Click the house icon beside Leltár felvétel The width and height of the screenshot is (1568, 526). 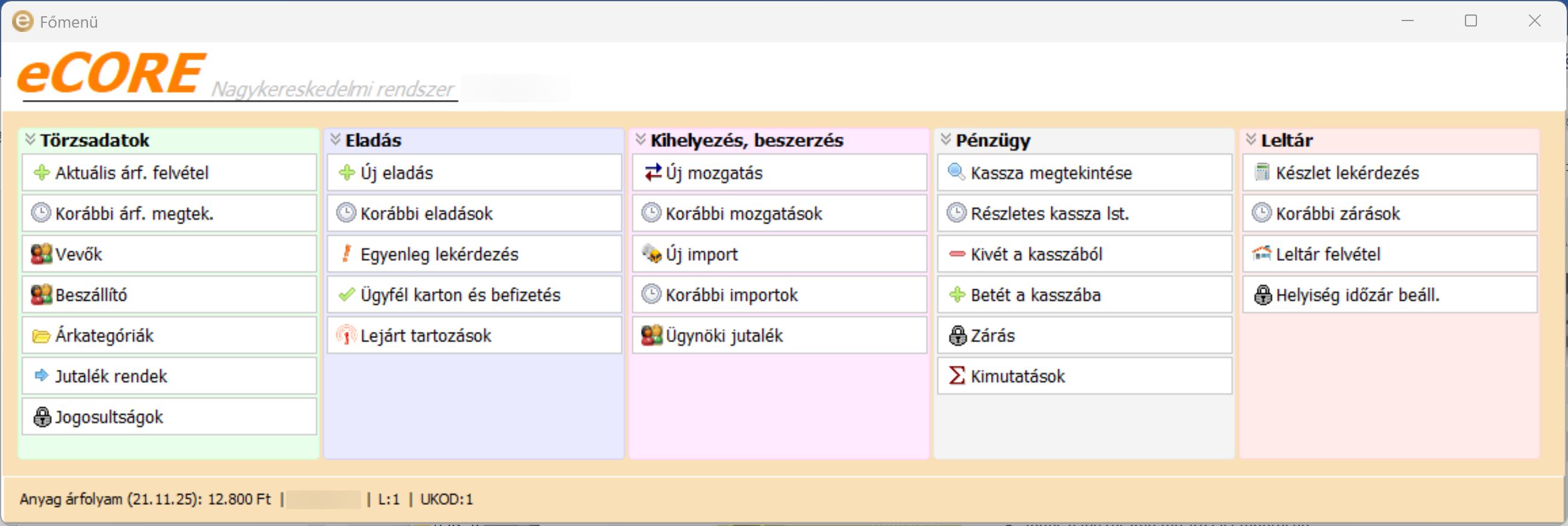1262,253
